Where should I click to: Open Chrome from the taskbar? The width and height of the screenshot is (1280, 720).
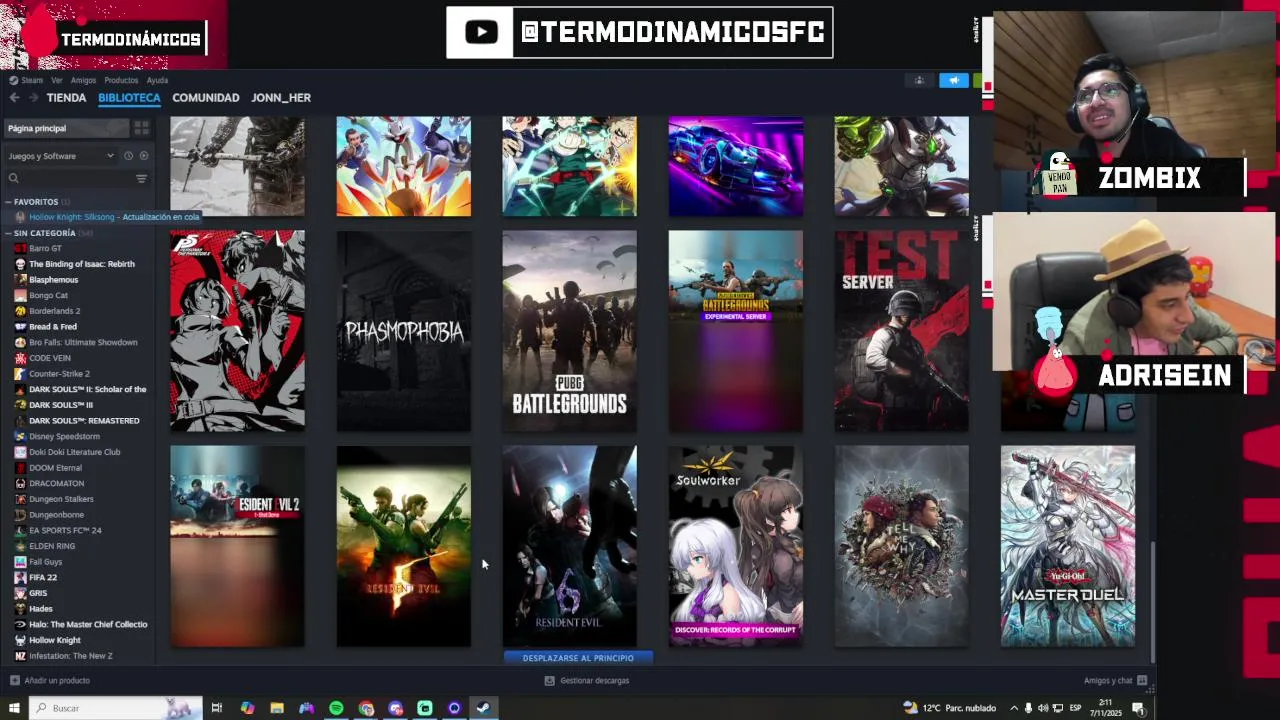click(366, 708)
